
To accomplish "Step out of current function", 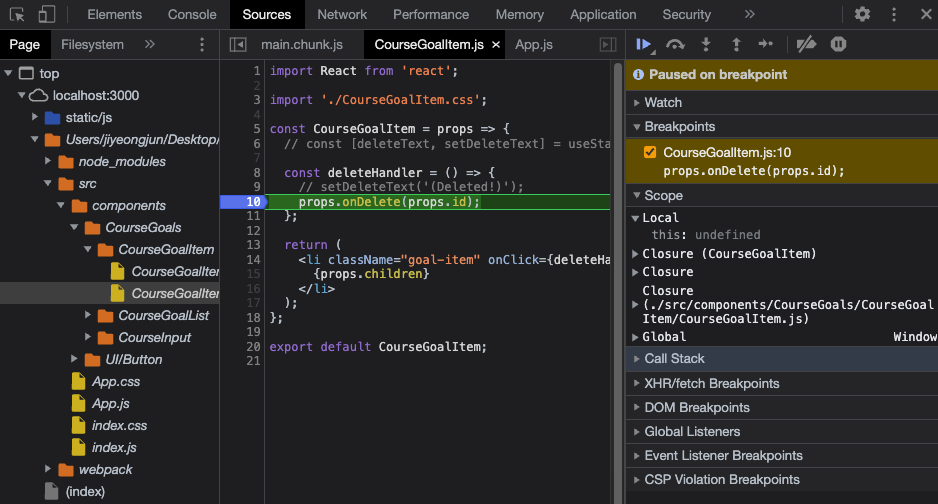I will [x=736, y=44].
